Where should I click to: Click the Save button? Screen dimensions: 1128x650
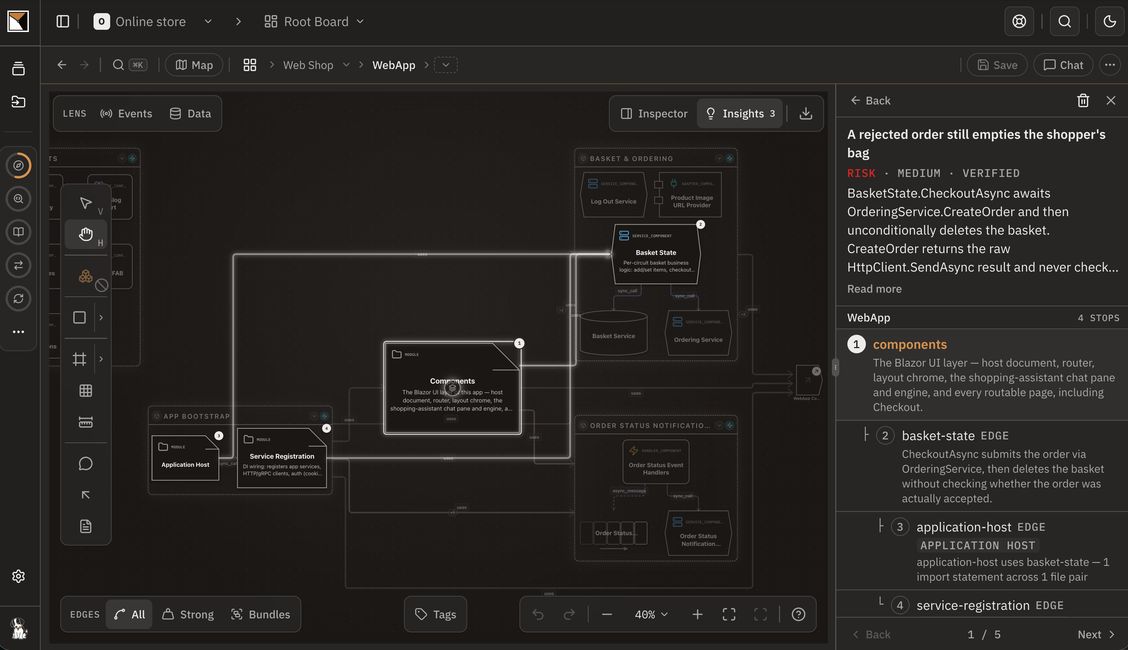(997, 65)
